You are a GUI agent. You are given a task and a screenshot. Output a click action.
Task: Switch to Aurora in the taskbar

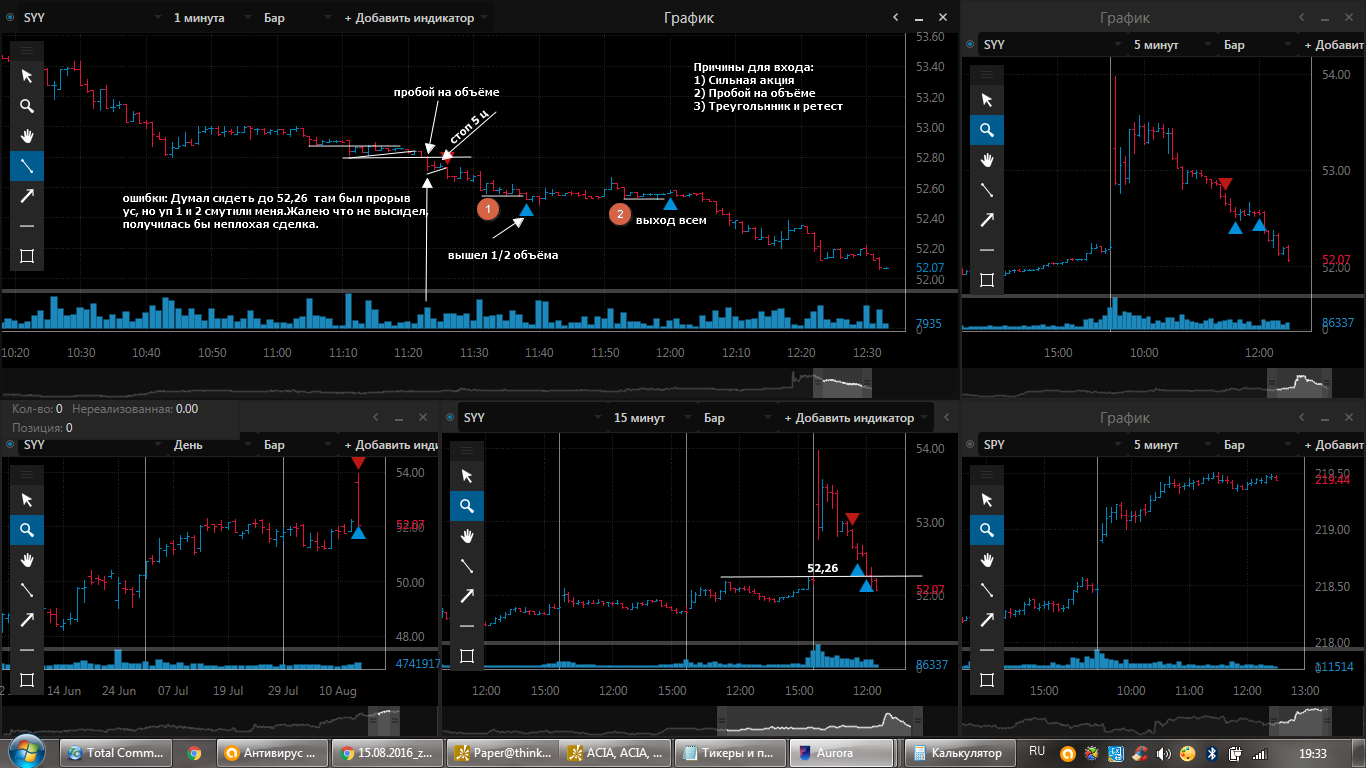pyautogui.click(x=842, y=752)
